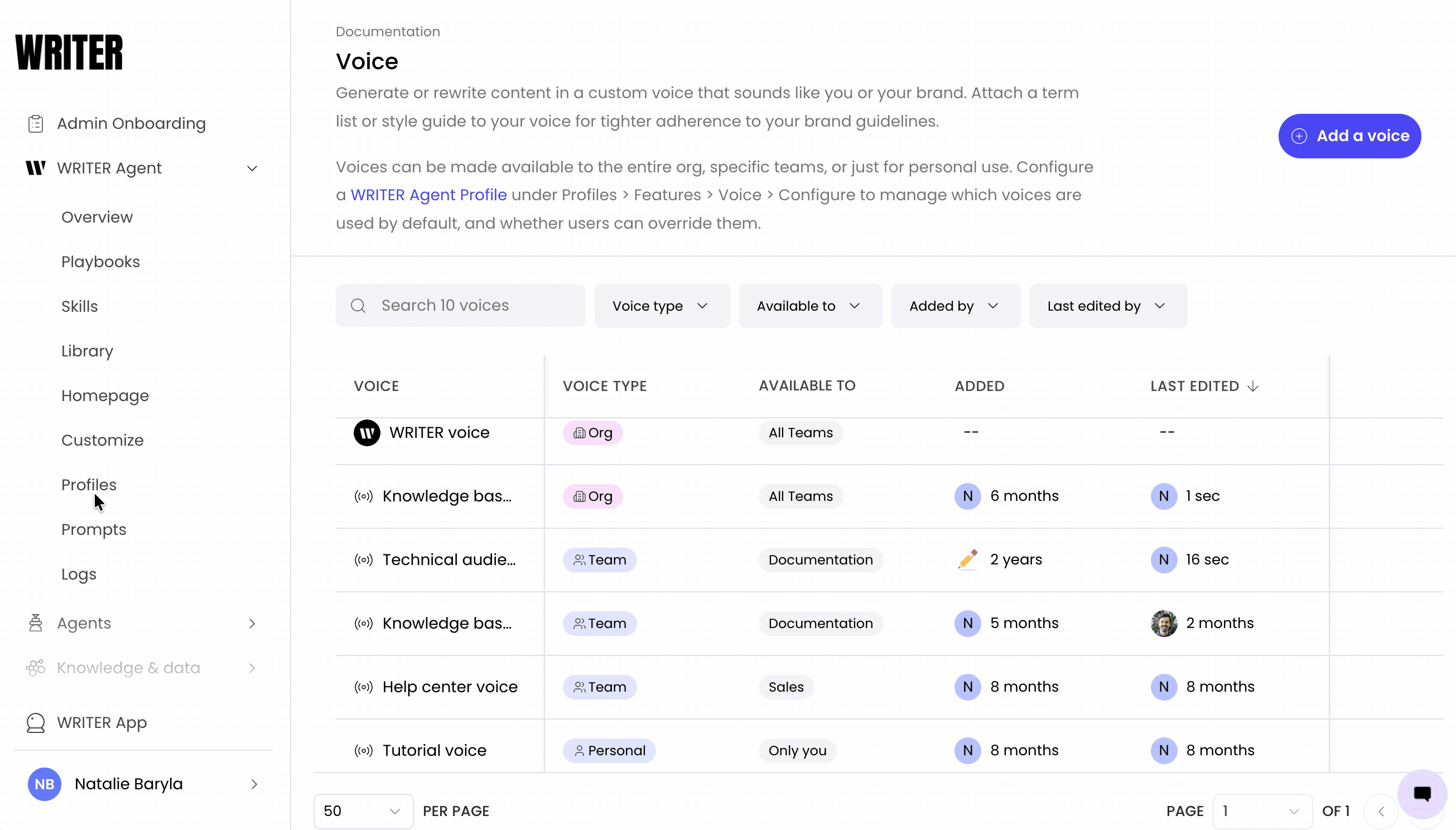The height and width of the screenshot is (830, 1456).
Task: Go to Playbooks in sidebar
Action: tap(101, 262)
